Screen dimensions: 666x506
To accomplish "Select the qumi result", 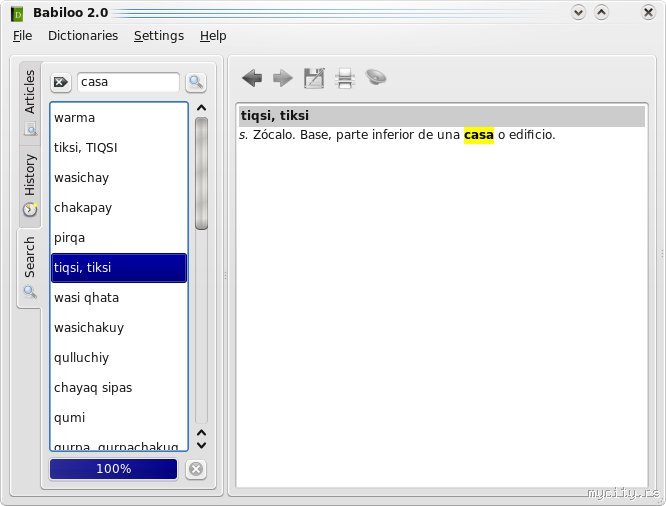I will (119, 418).
